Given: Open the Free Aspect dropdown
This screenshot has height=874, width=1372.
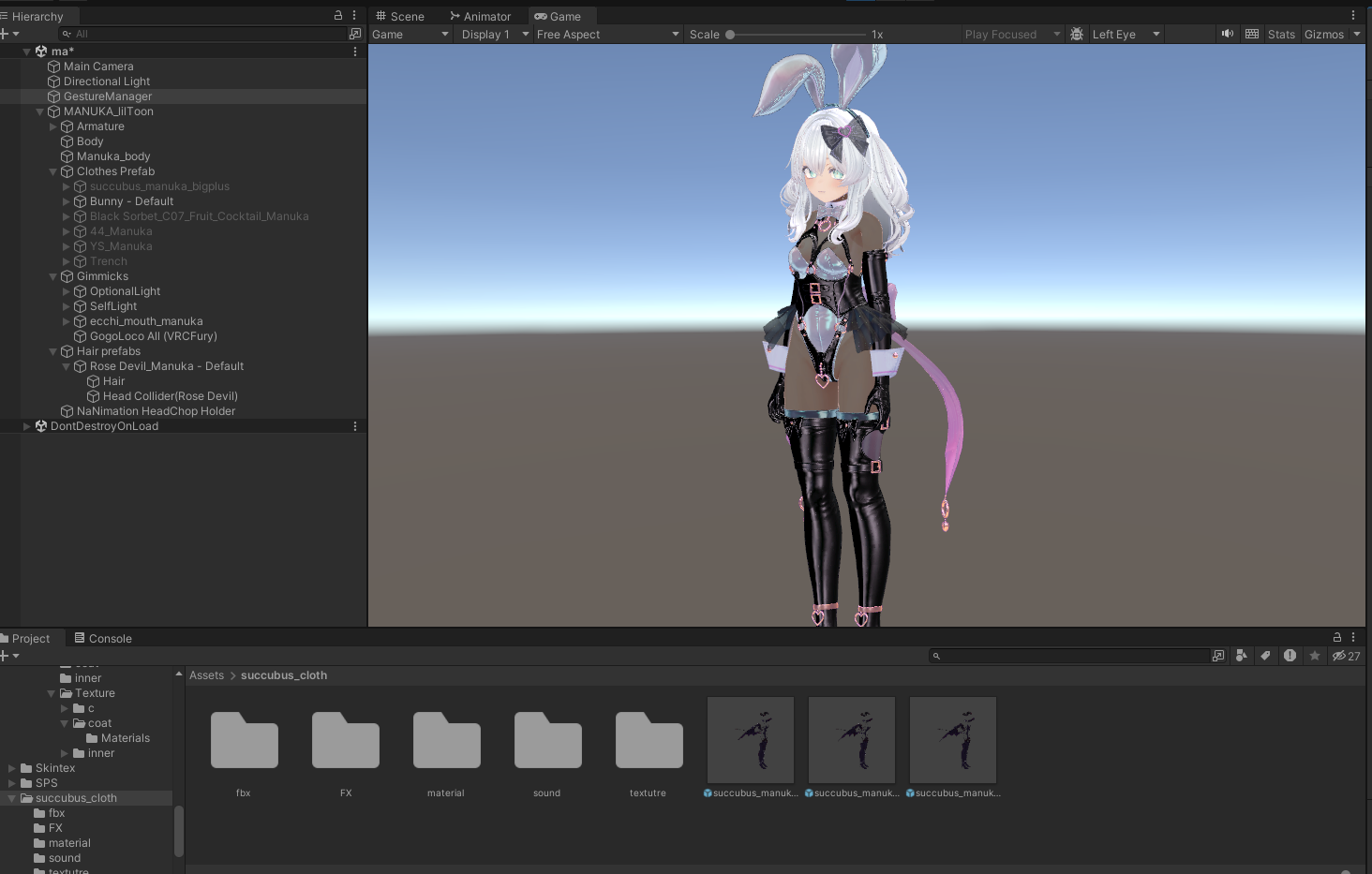Looking at the screenshot, I should [607, 35].
